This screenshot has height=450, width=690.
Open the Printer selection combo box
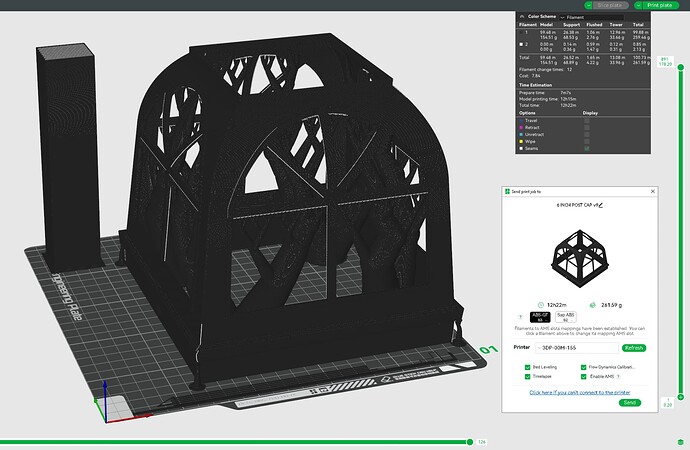(x=576, y=348)
